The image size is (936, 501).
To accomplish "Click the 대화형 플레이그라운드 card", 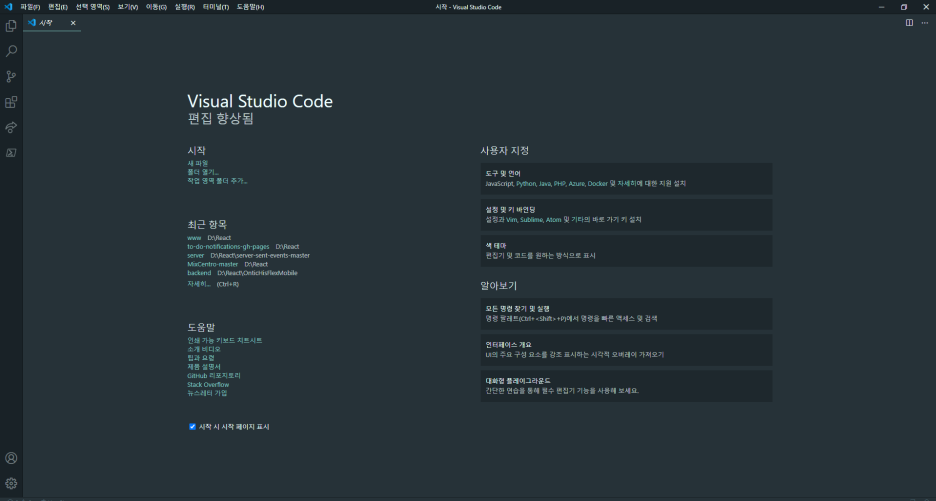I will 626,386.
